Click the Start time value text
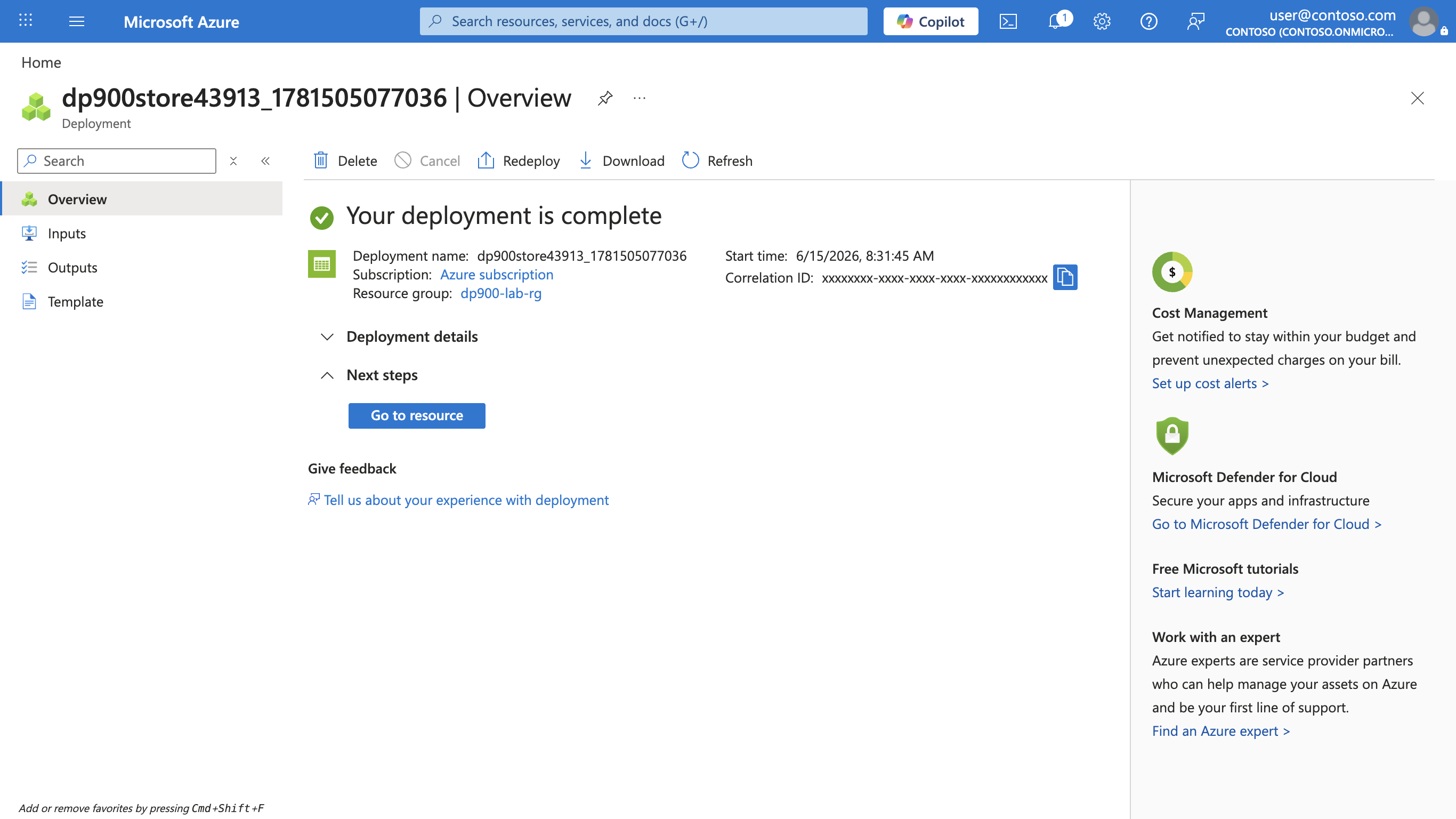This screenshot has width=1456, height=819. tap(865, 255)
